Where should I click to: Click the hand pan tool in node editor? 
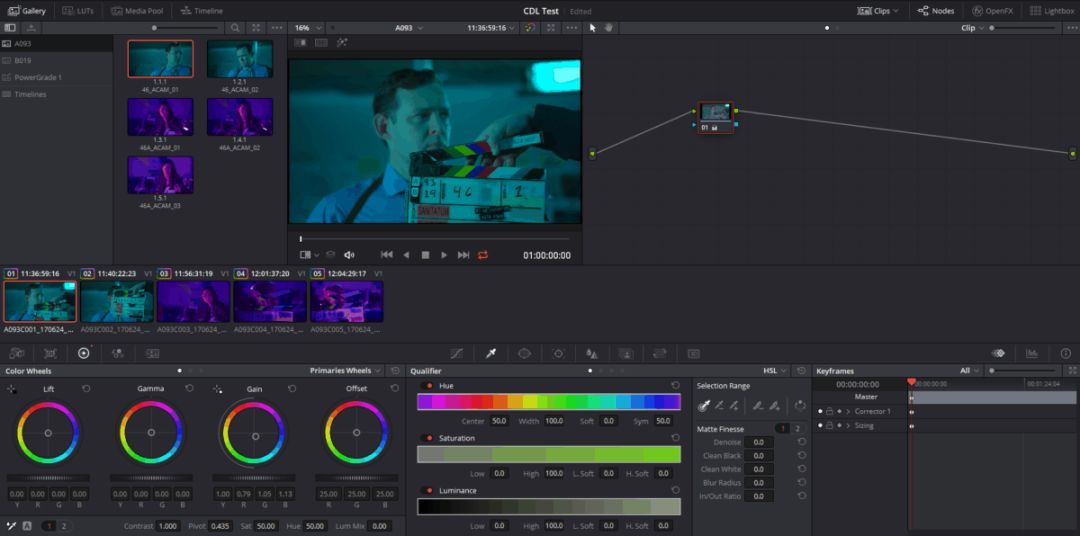coord(608,27)
